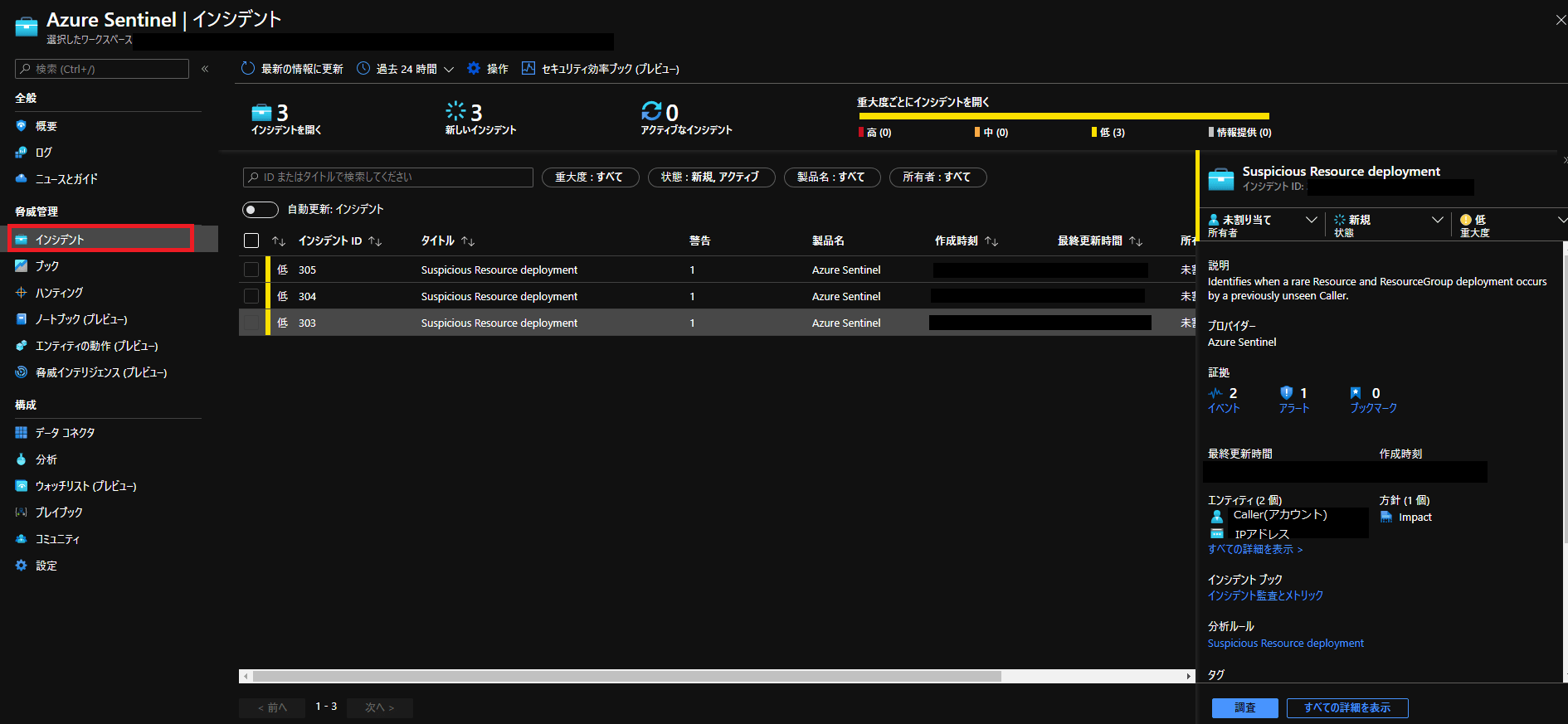Click the IPアドレス entity icon
1568x724 pixels.
point(1217,533)
